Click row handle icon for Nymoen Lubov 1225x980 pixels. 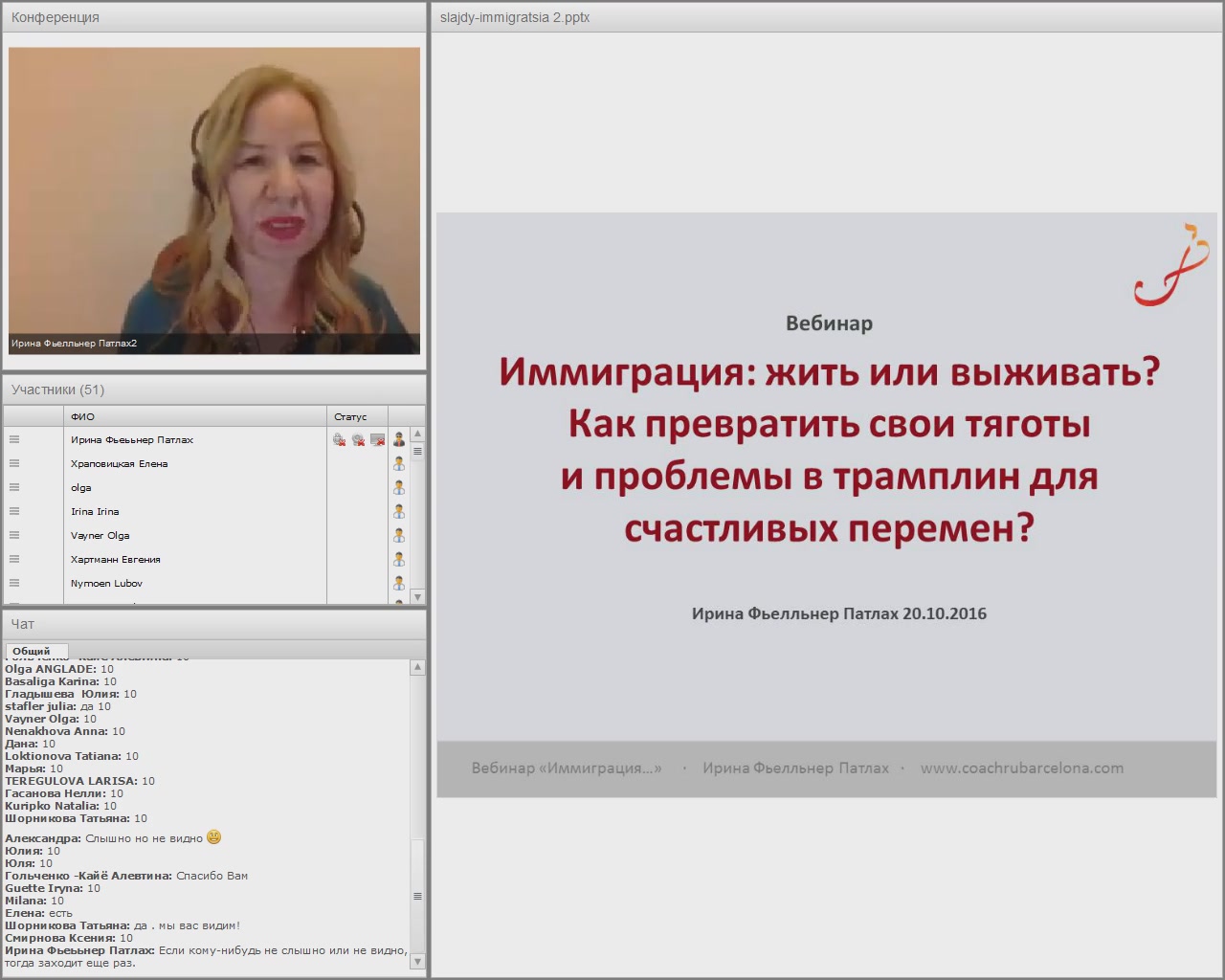click(14, 583)
